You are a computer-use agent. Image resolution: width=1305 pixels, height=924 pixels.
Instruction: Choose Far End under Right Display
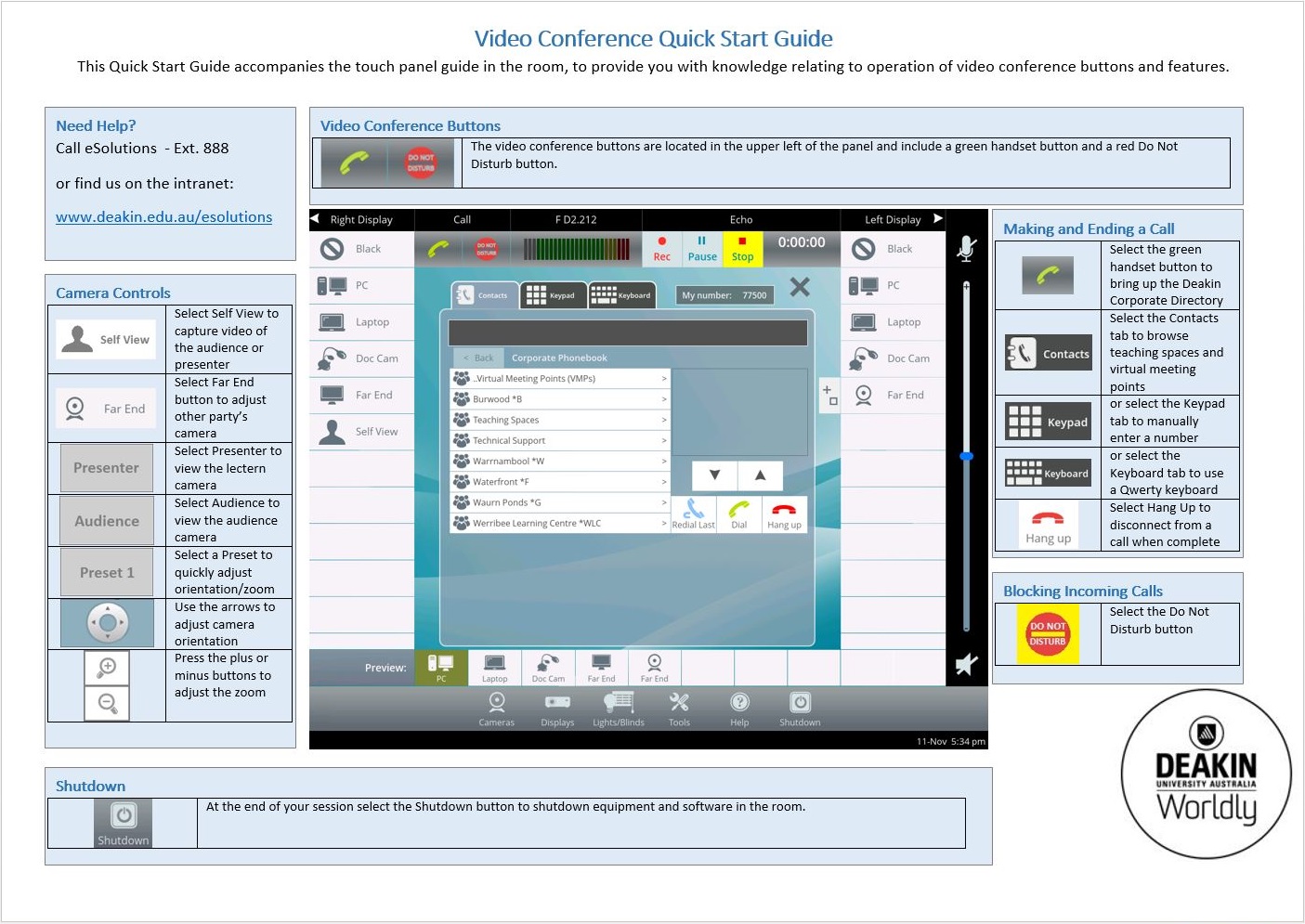tap(361, 395)
